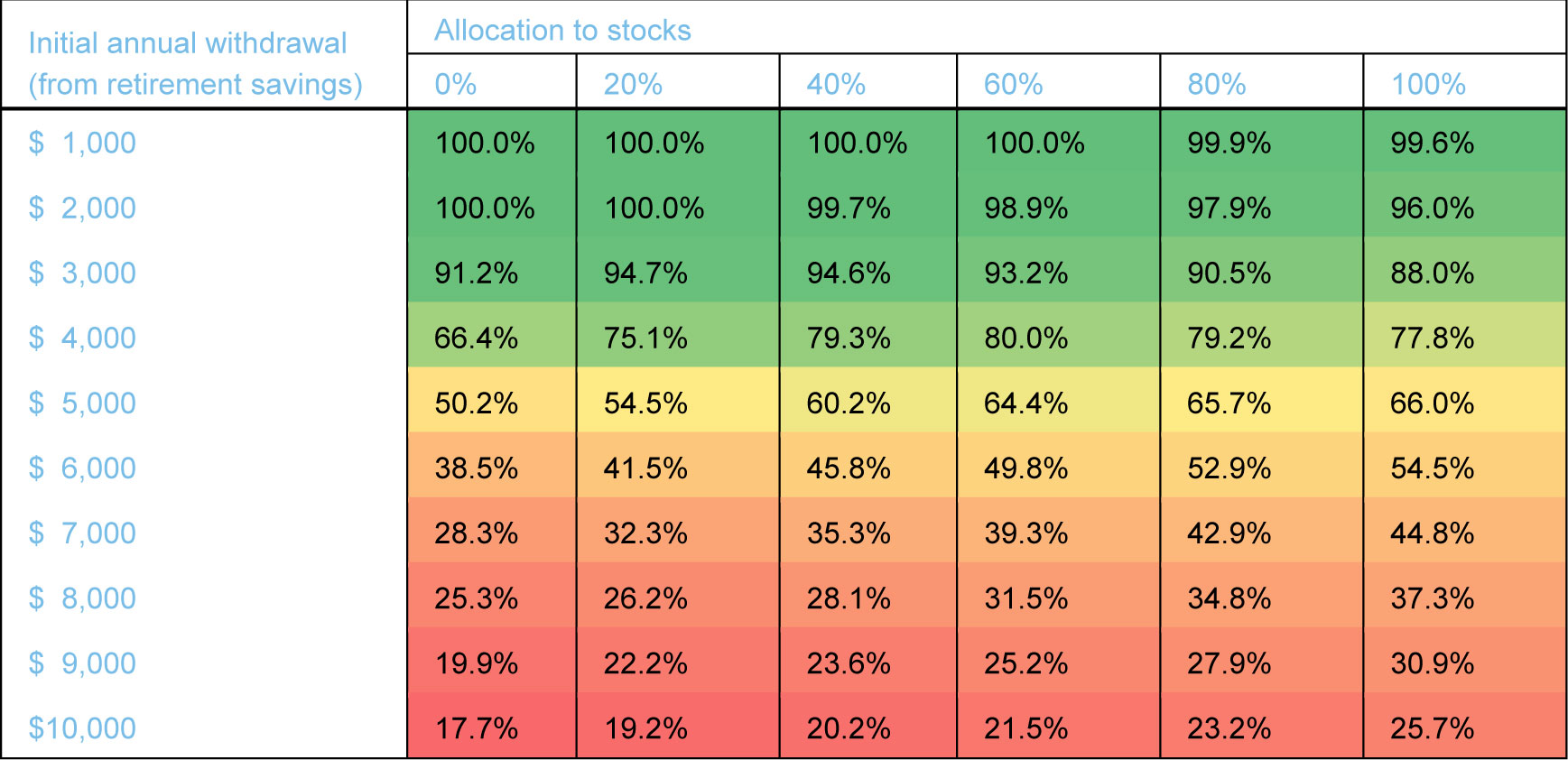
Task: Click the $ 1,000 withdrawal row label
Action: tap(82, 143)
